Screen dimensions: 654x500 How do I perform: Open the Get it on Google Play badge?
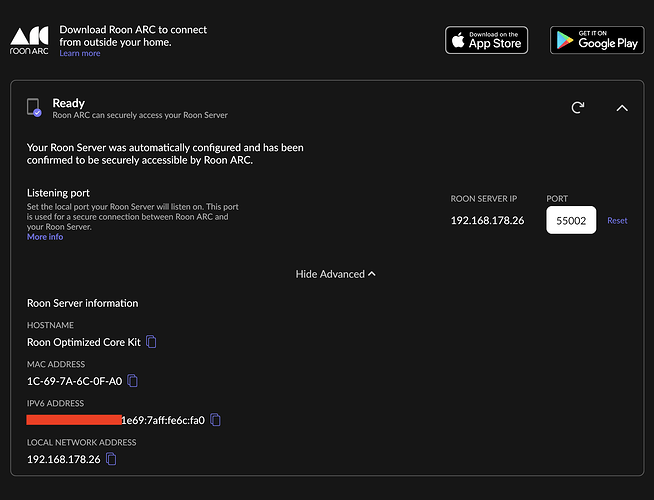point(596,40)
